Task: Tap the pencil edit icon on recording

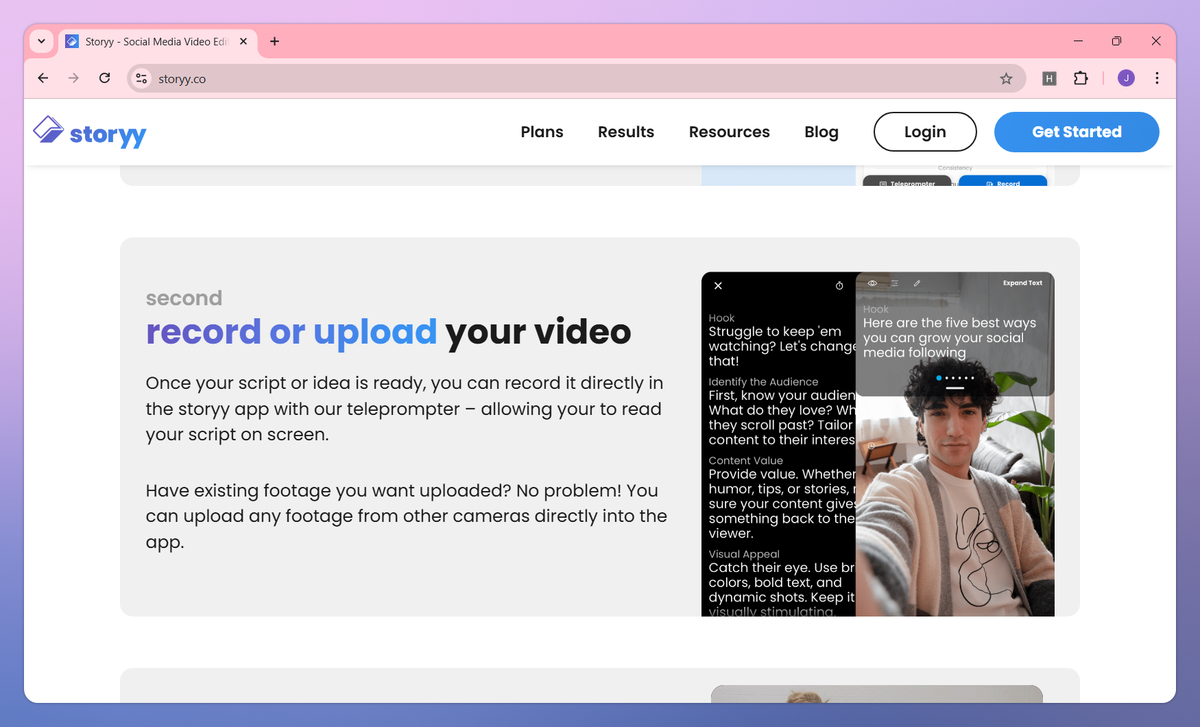Action: (917, 283)
